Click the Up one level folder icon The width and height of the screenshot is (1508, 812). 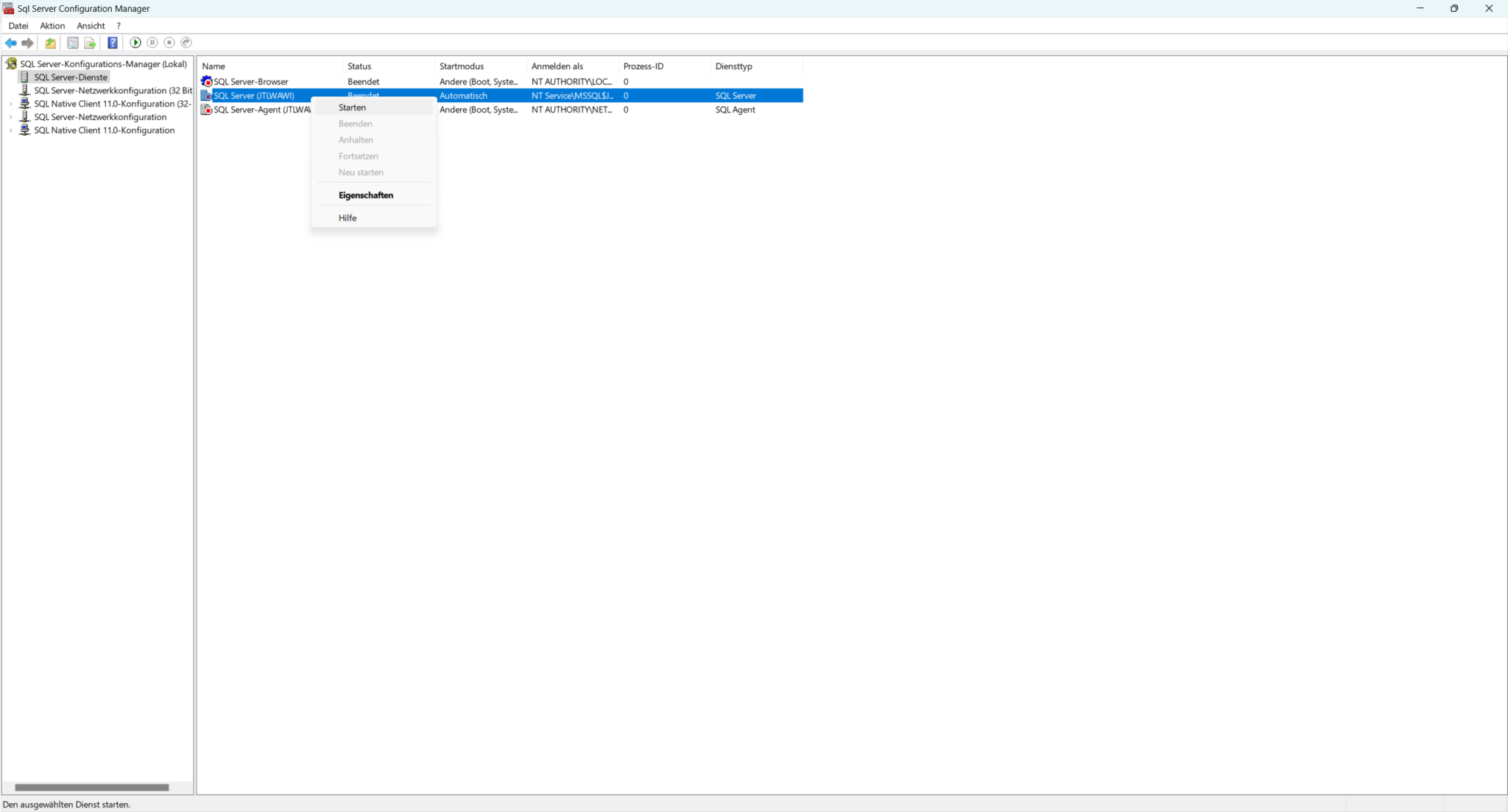pyautogui.click(x=50, y=43)
